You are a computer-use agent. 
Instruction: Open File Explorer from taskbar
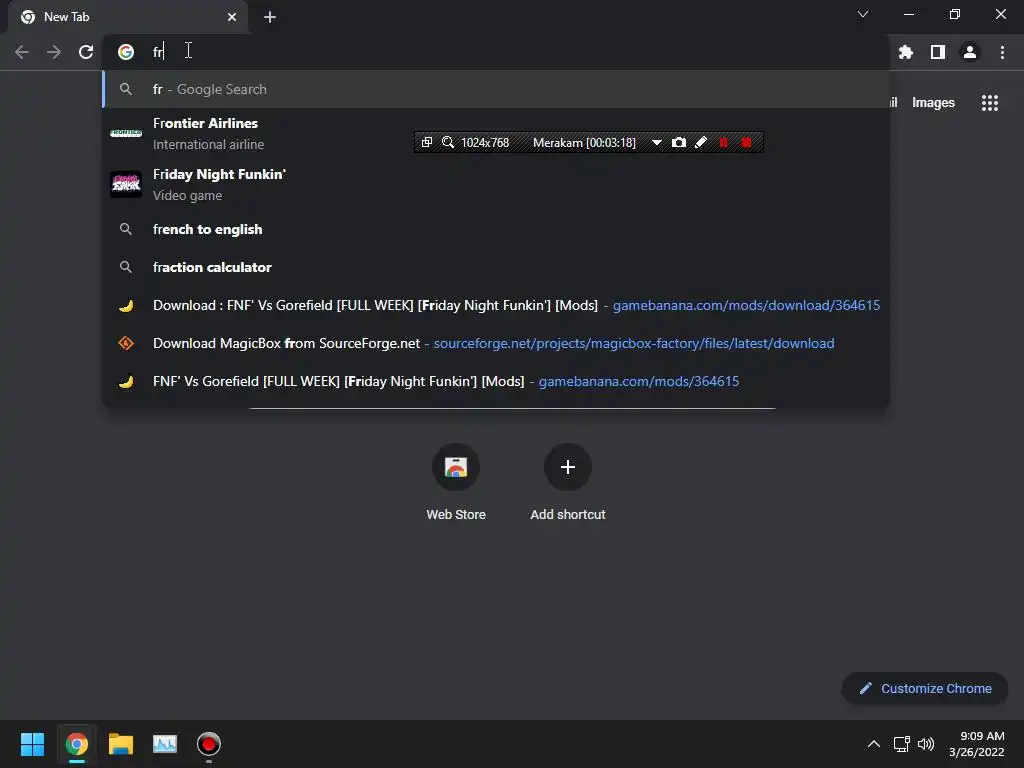click(x=121, y=744)
